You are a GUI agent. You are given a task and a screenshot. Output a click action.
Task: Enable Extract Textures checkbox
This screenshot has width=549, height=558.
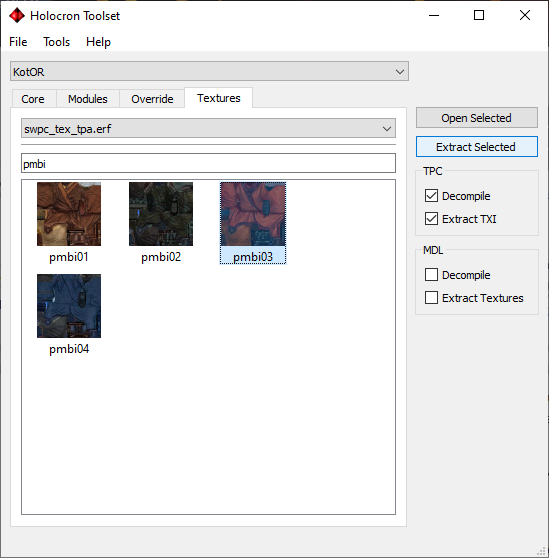(431, 298)
